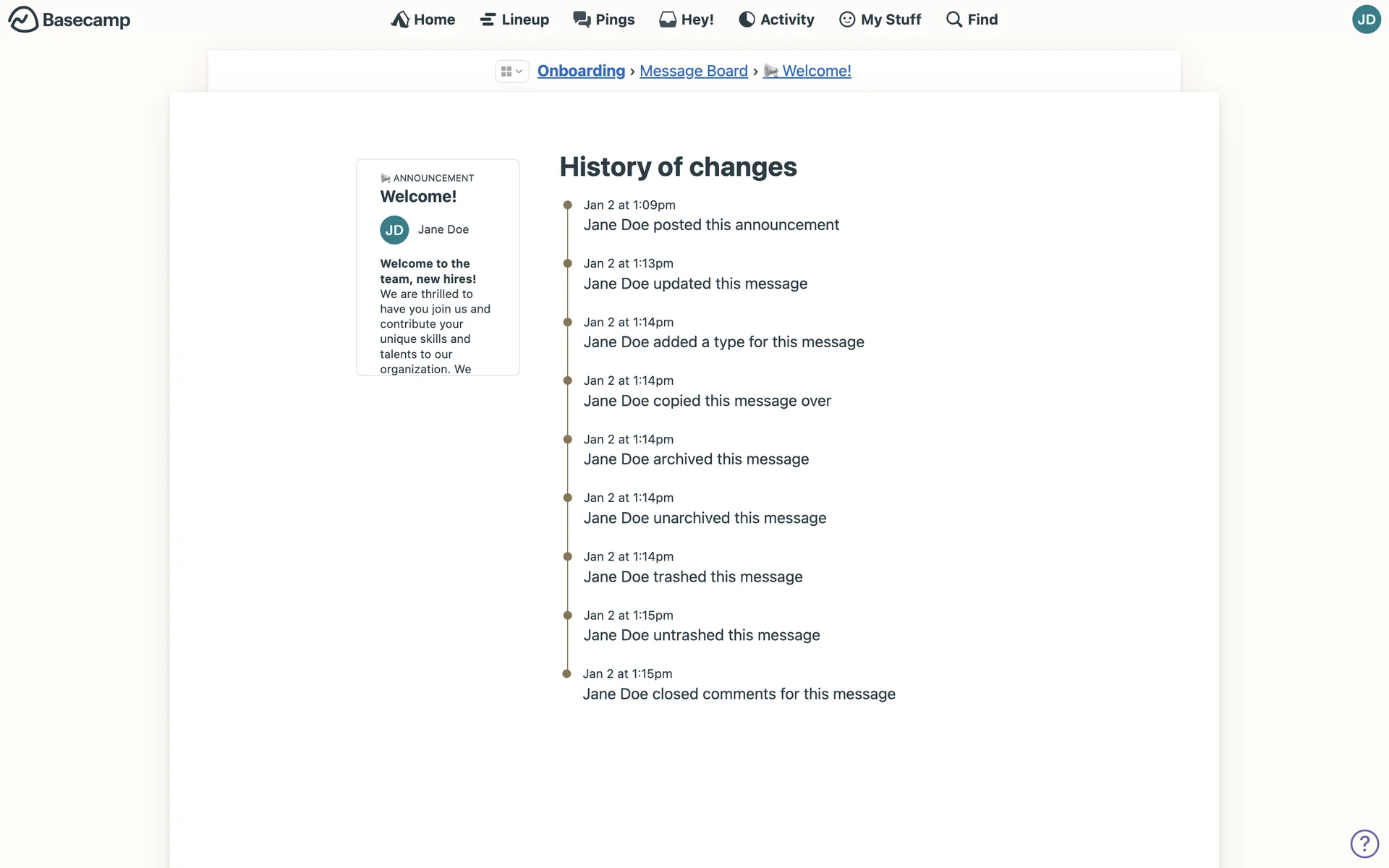Open the JD account avatar menu

pyautogui.click(x=1365, y=20)
